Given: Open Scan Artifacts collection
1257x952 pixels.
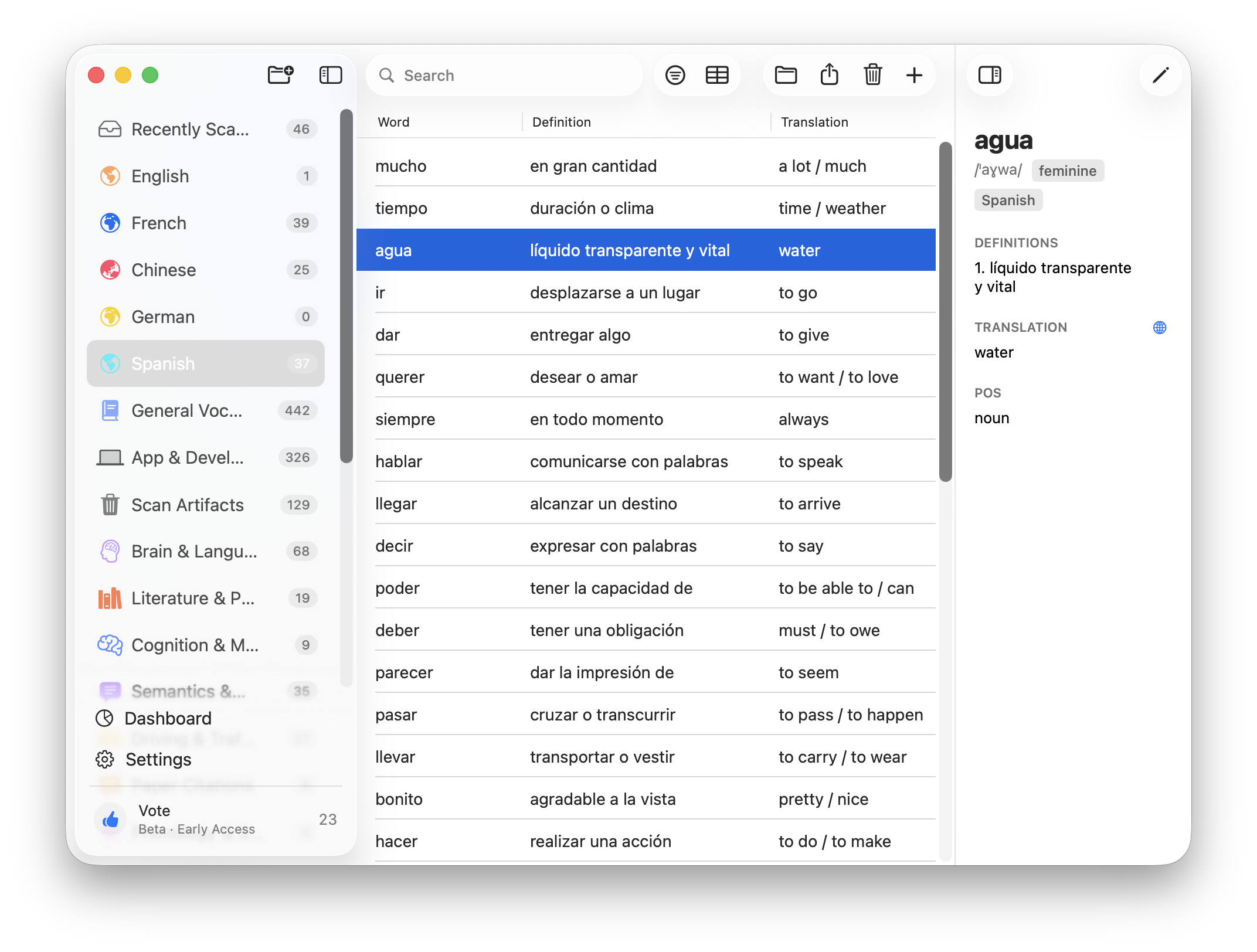Looking at the screenshot, I should [206, 505].
